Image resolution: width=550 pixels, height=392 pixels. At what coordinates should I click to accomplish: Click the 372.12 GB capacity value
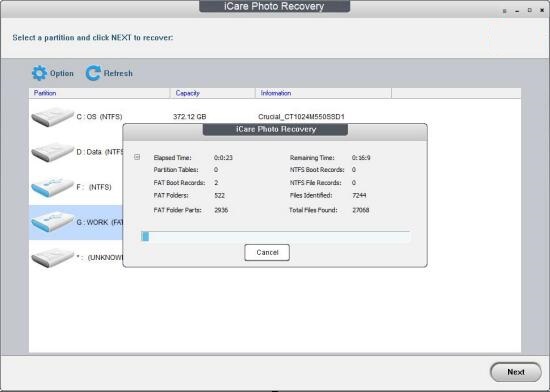click(x=189, y=117)
